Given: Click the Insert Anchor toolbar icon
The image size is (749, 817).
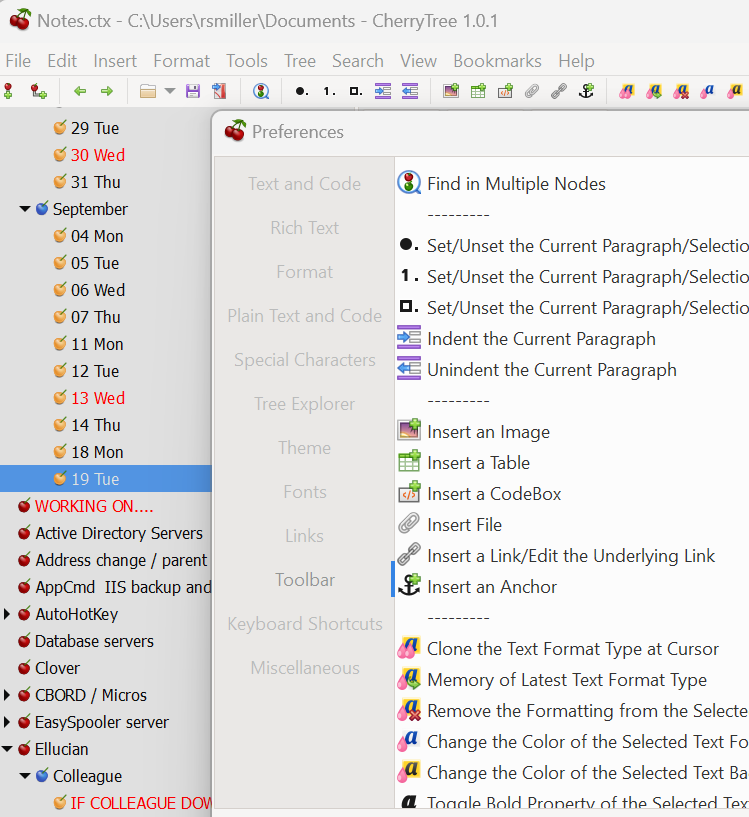Looking at the screenshot, I should [586, 91].
